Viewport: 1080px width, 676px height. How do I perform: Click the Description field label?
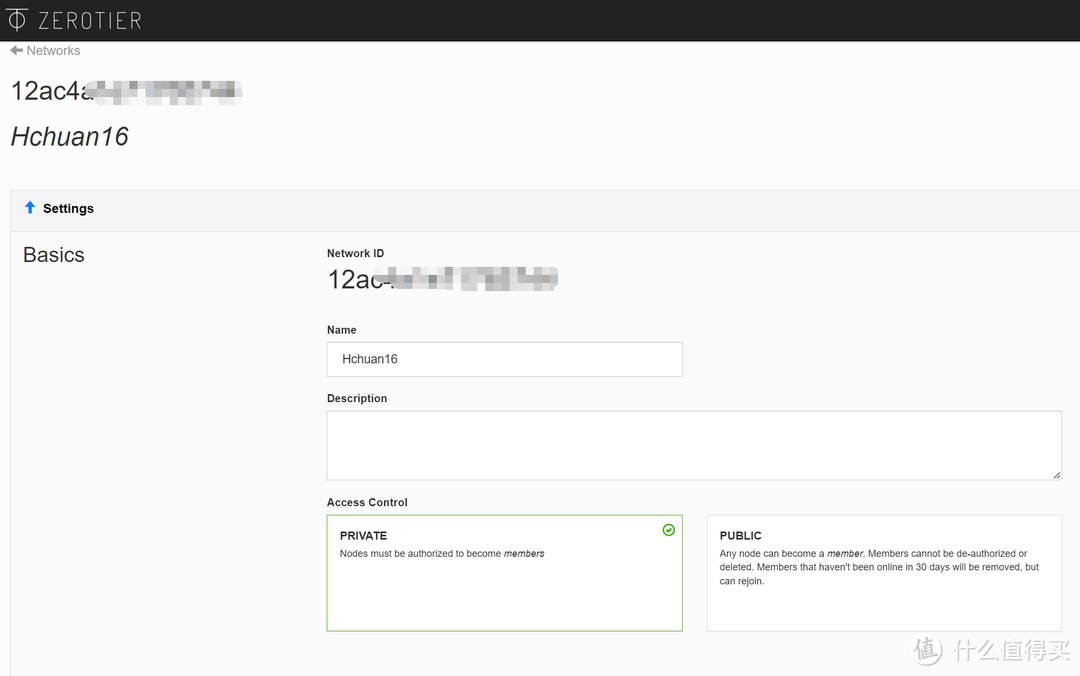tap(357, 398)
